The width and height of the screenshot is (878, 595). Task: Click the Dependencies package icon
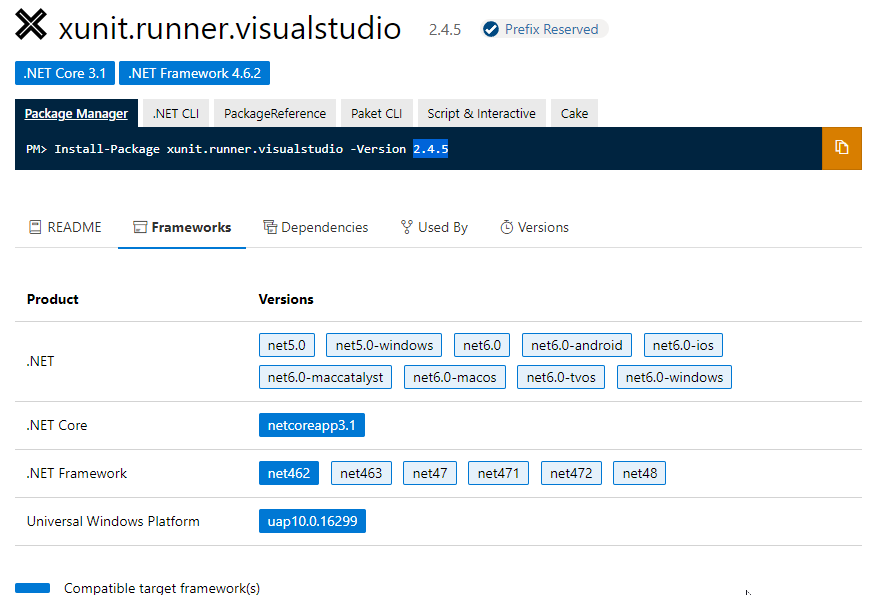pyautogui.click(x=269, y=227)
